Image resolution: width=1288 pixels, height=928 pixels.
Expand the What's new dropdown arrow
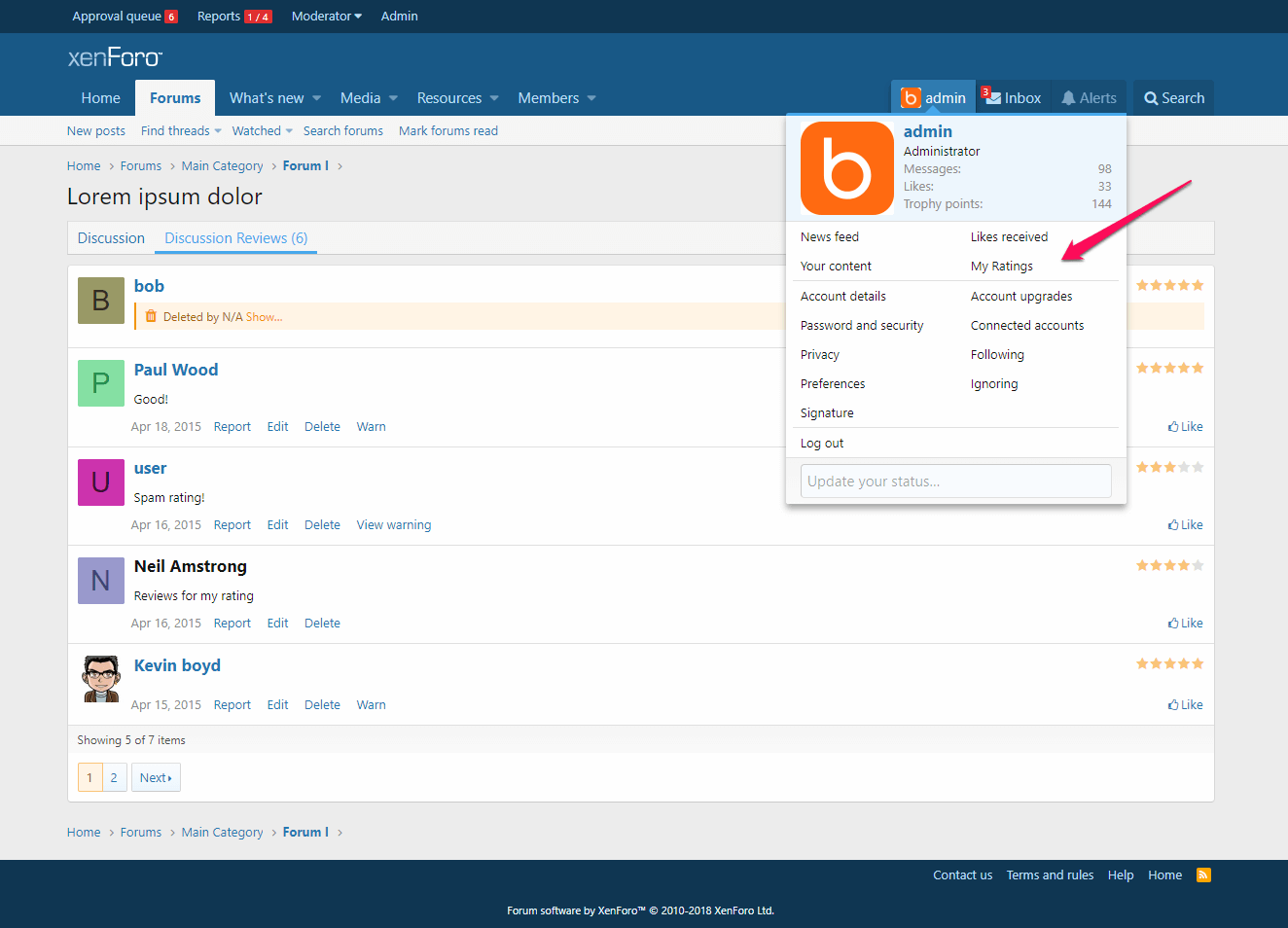tap(316, 98)
